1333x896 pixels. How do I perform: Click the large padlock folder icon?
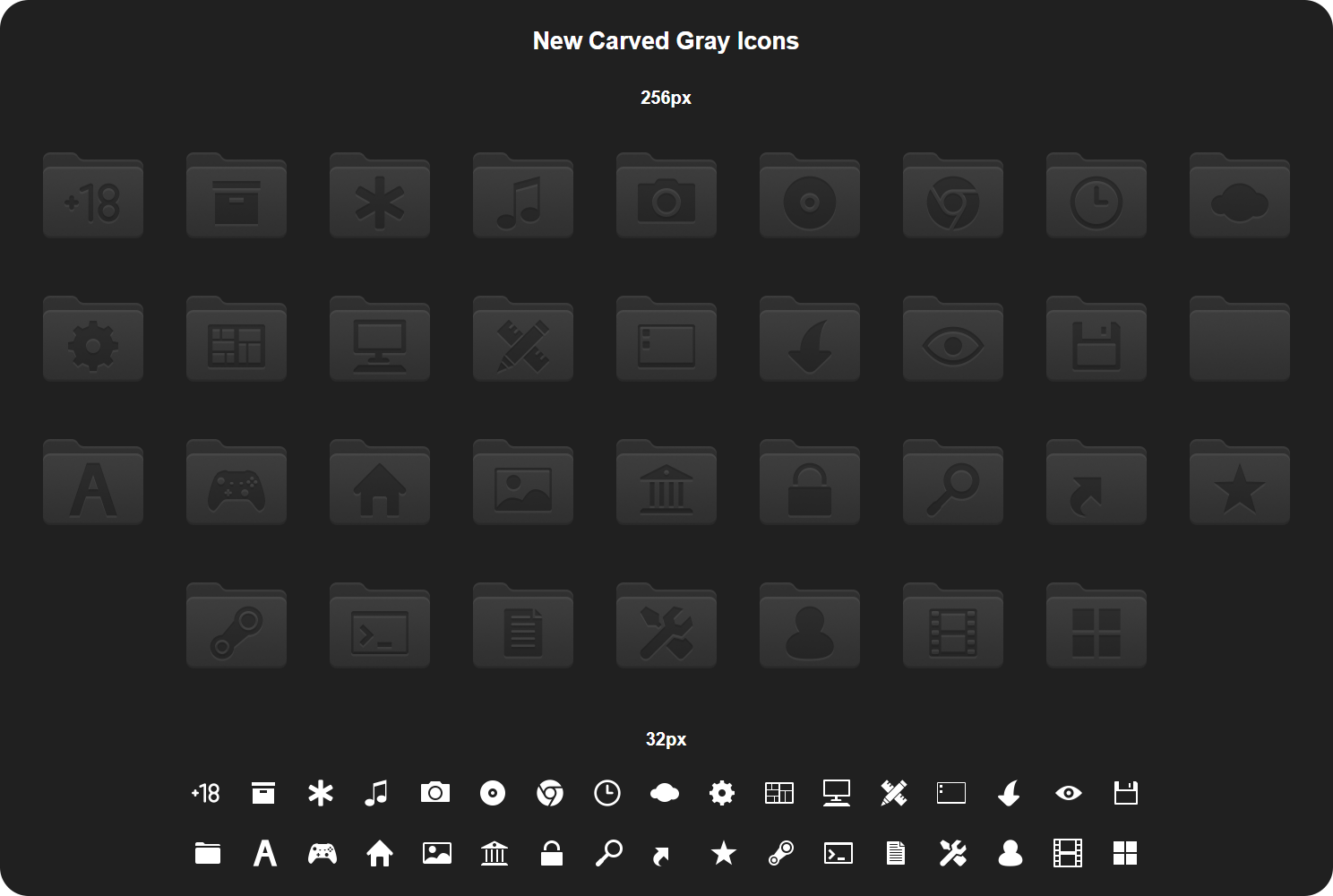click(810, 481)
